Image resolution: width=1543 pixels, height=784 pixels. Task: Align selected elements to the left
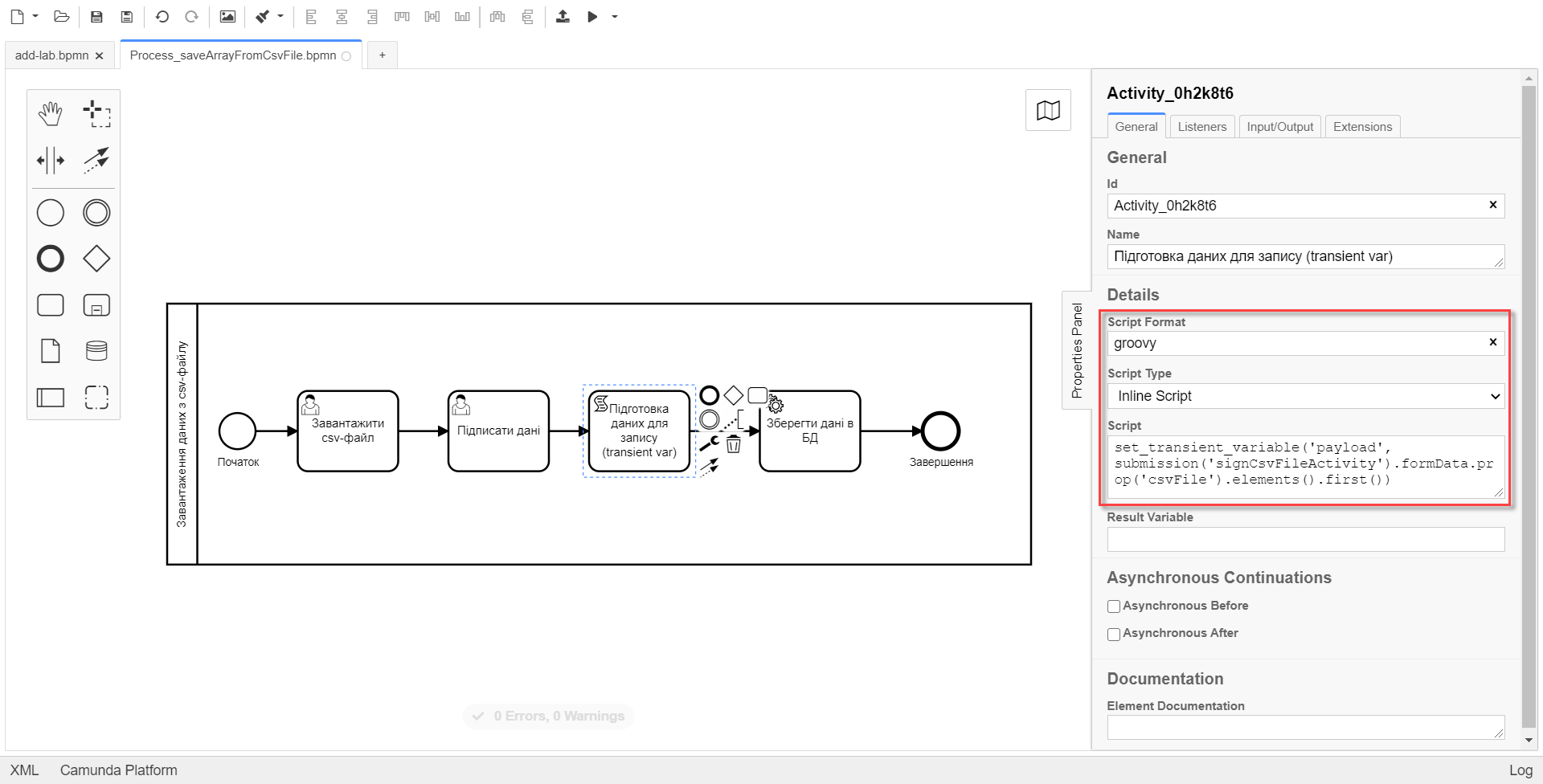click(311, 16)
